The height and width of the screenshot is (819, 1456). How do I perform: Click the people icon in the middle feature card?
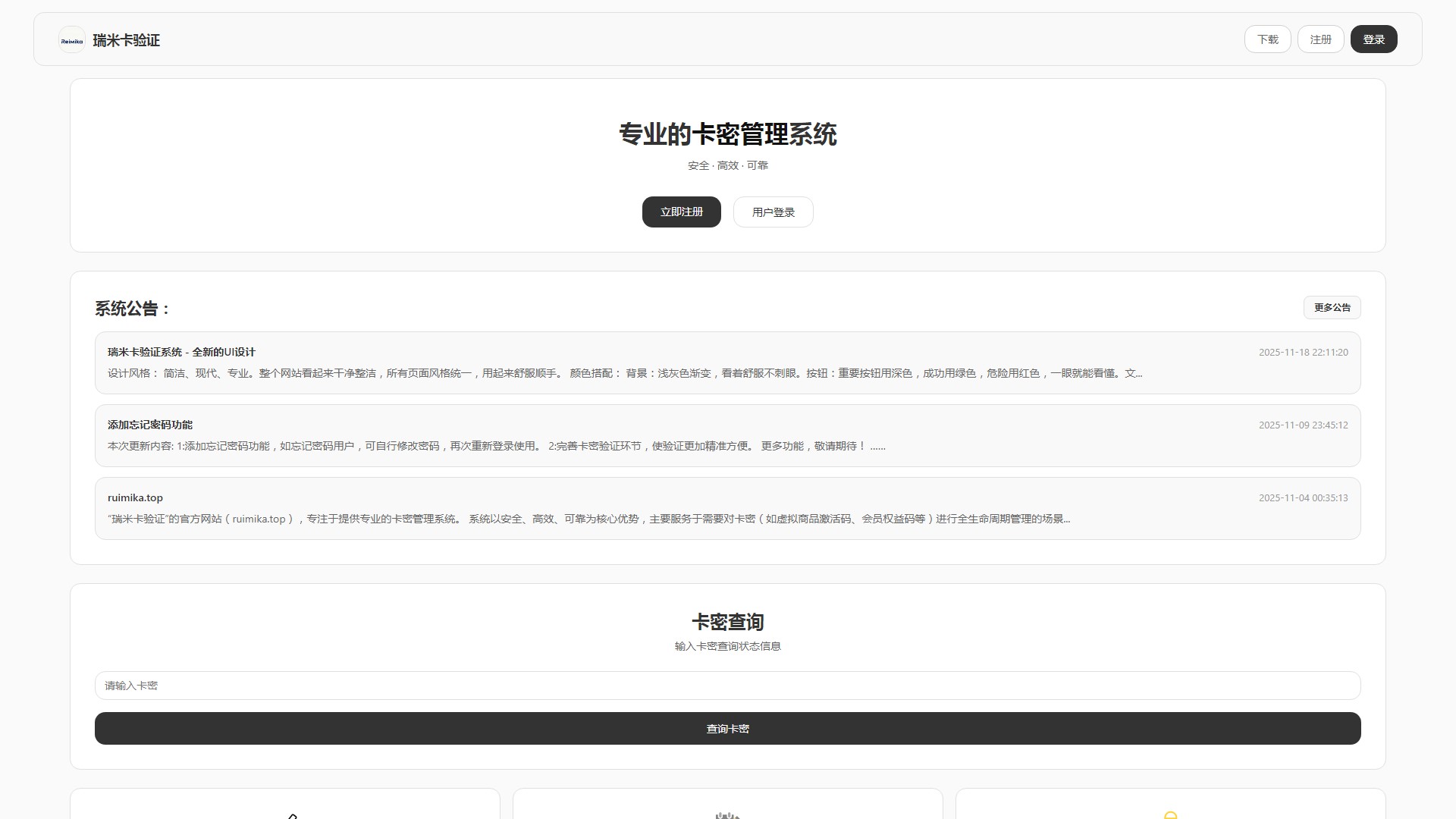coord(727,815)
